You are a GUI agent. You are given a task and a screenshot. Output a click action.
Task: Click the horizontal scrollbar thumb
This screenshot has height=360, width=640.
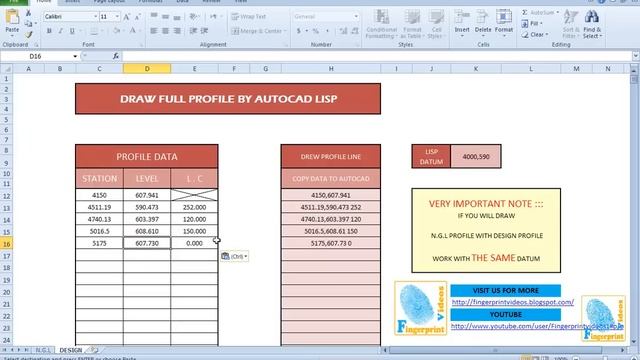(x=495, y=350)
